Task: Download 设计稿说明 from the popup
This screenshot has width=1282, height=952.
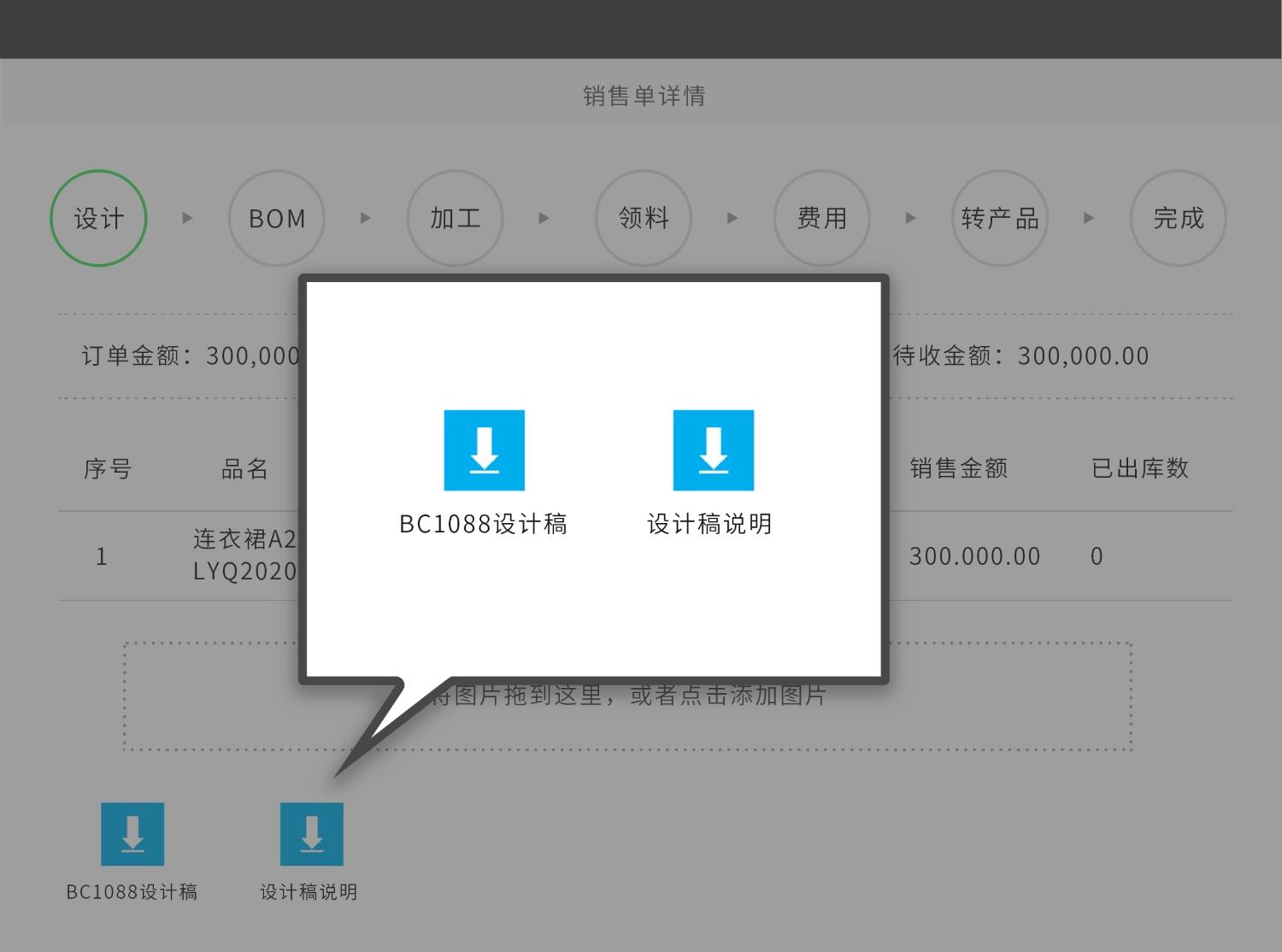Action: 713,450
